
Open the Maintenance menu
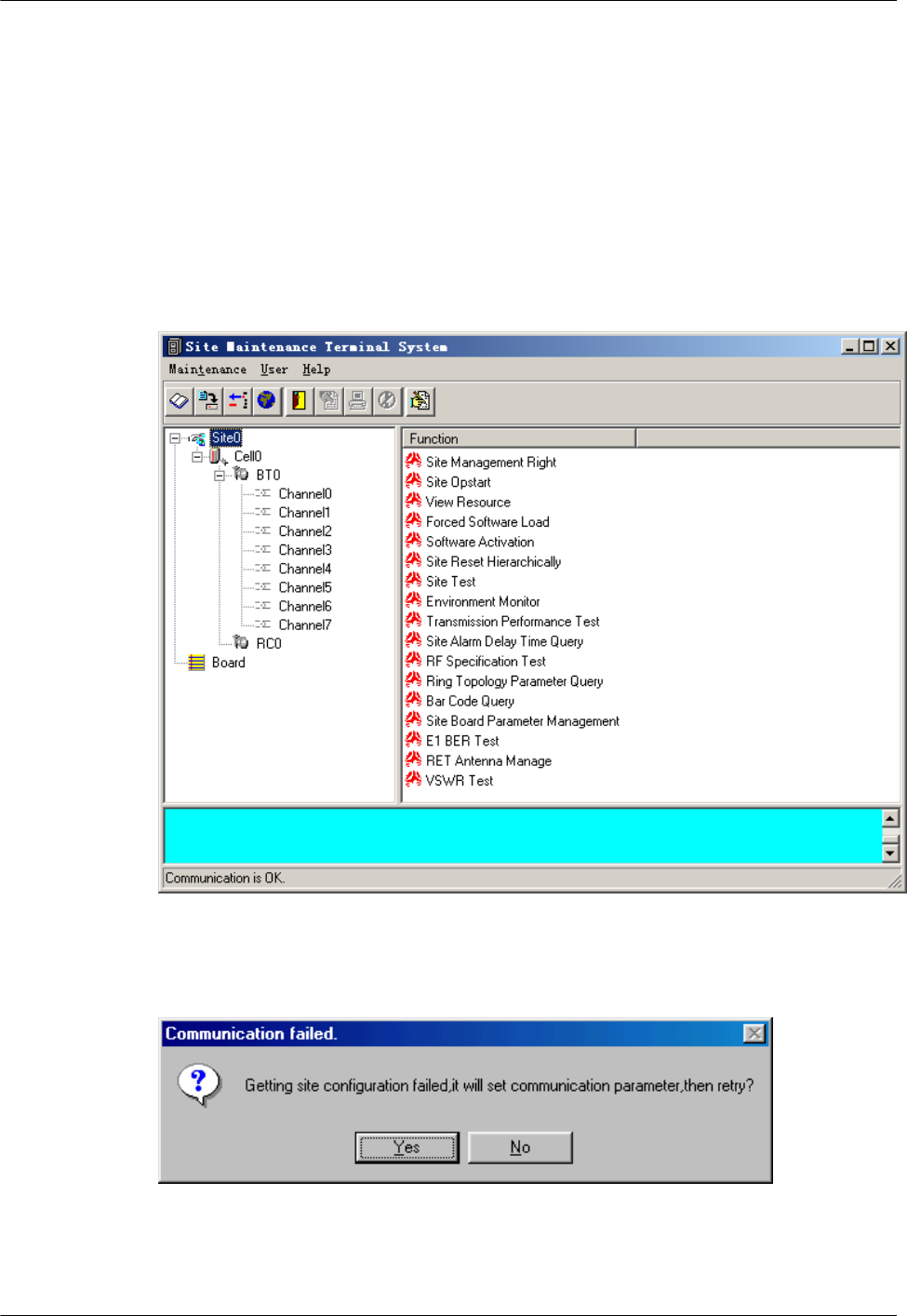[x=207, y=369]
